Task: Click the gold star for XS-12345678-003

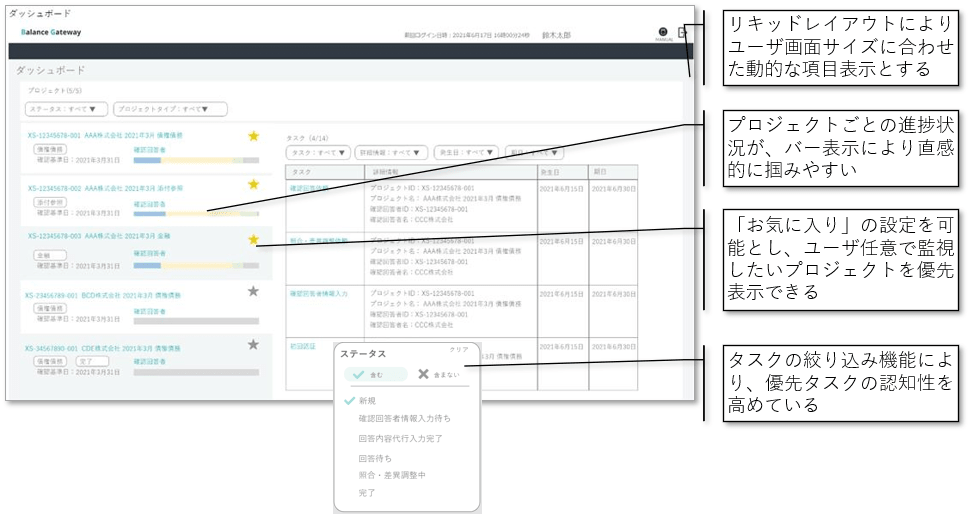Action: point(253,239)
